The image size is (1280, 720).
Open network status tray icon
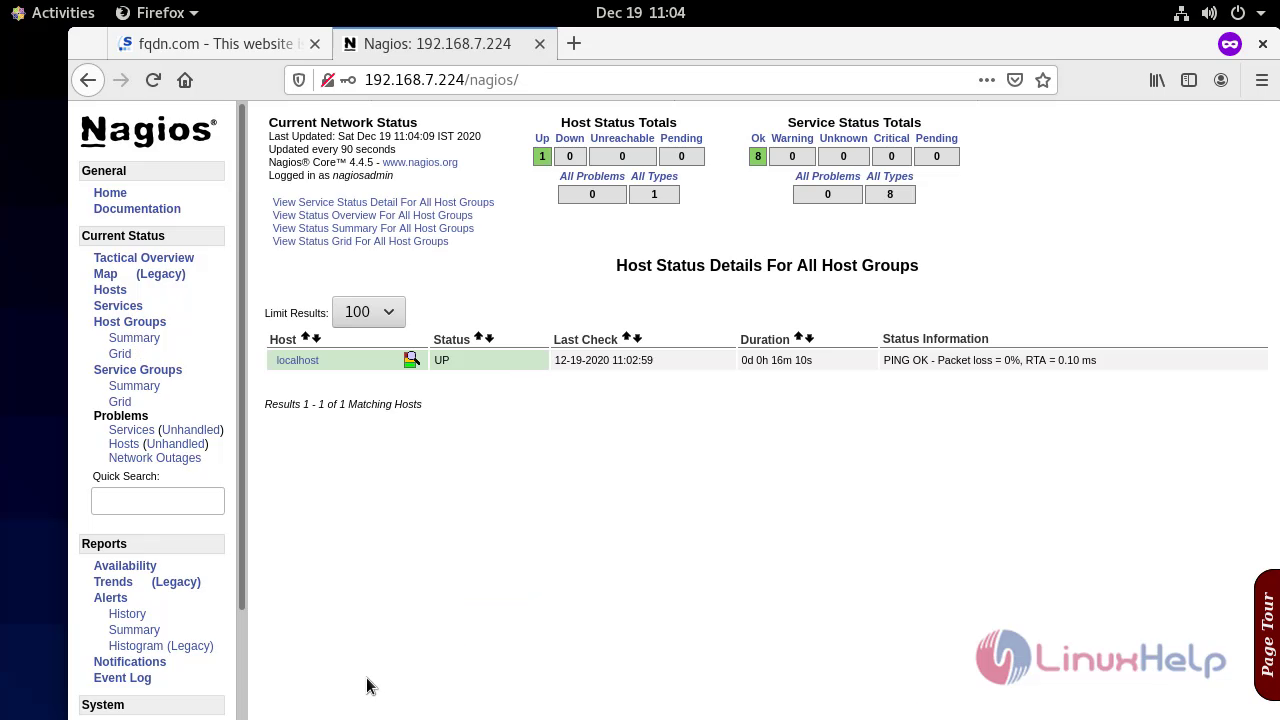pyautogui.click(x=1181, y=13)
